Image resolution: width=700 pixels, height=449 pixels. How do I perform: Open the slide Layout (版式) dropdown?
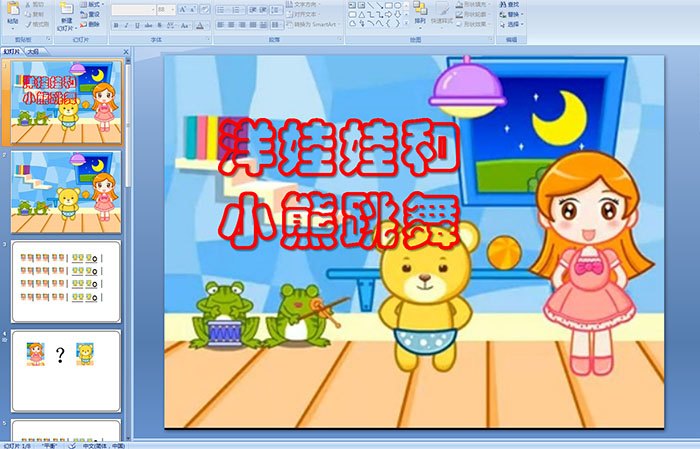pos(92,4)
